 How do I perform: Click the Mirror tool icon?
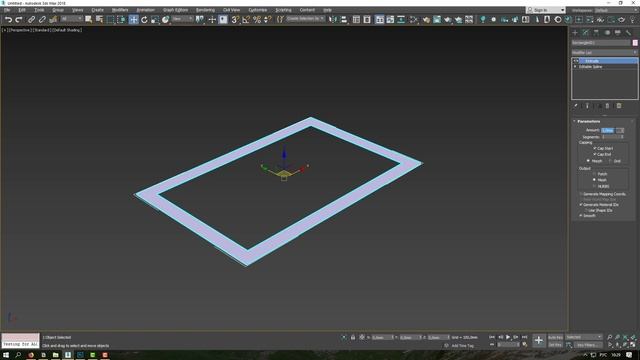[x=333, y=20]
